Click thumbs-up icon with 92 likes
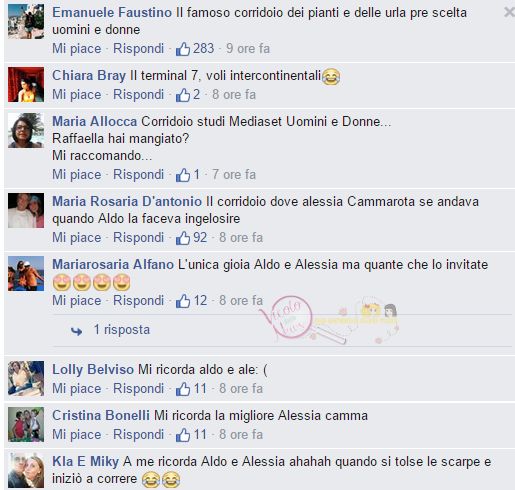This screenshot has height=490, width=515. (x=183, y=238)
